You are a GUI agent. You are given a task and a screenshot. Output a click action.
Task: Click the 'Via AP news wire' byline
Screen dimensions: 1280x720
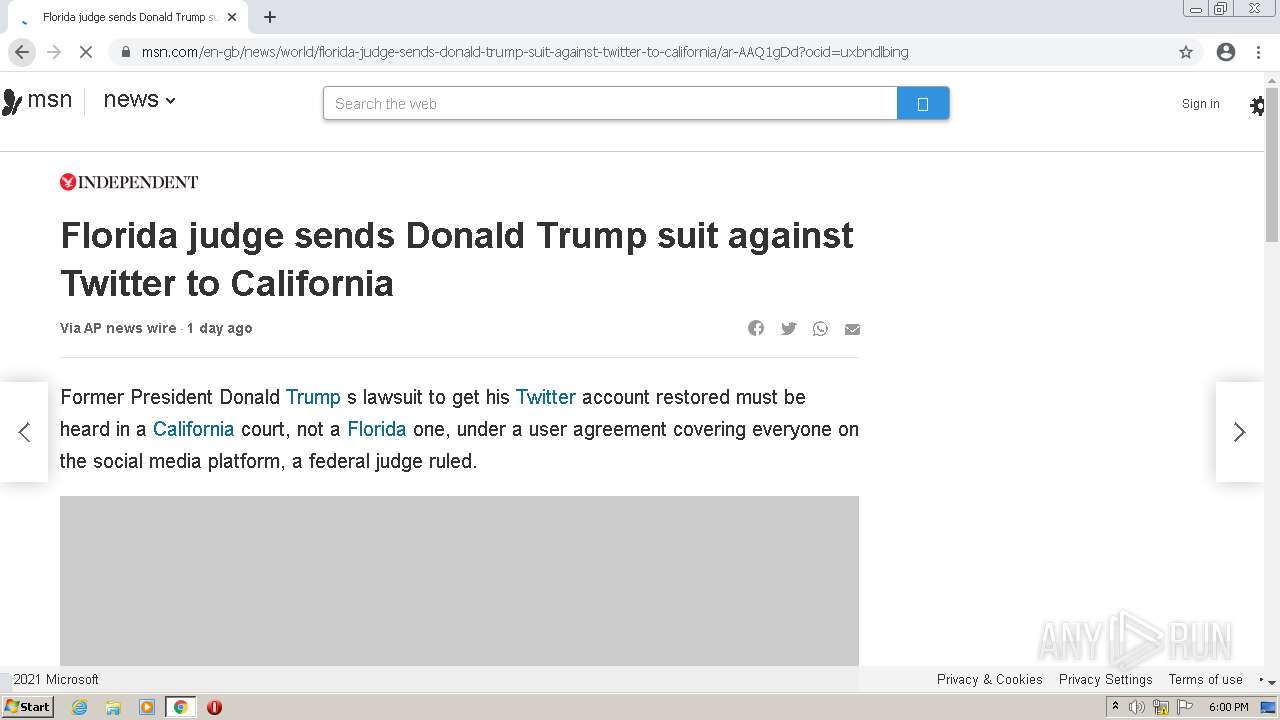[x=118, y=328]
